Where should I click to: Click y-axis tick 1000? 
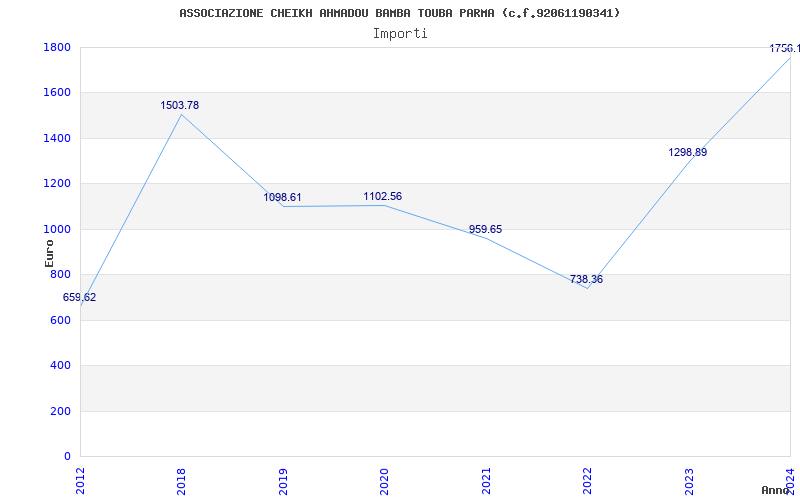click(x=57, y=230)
